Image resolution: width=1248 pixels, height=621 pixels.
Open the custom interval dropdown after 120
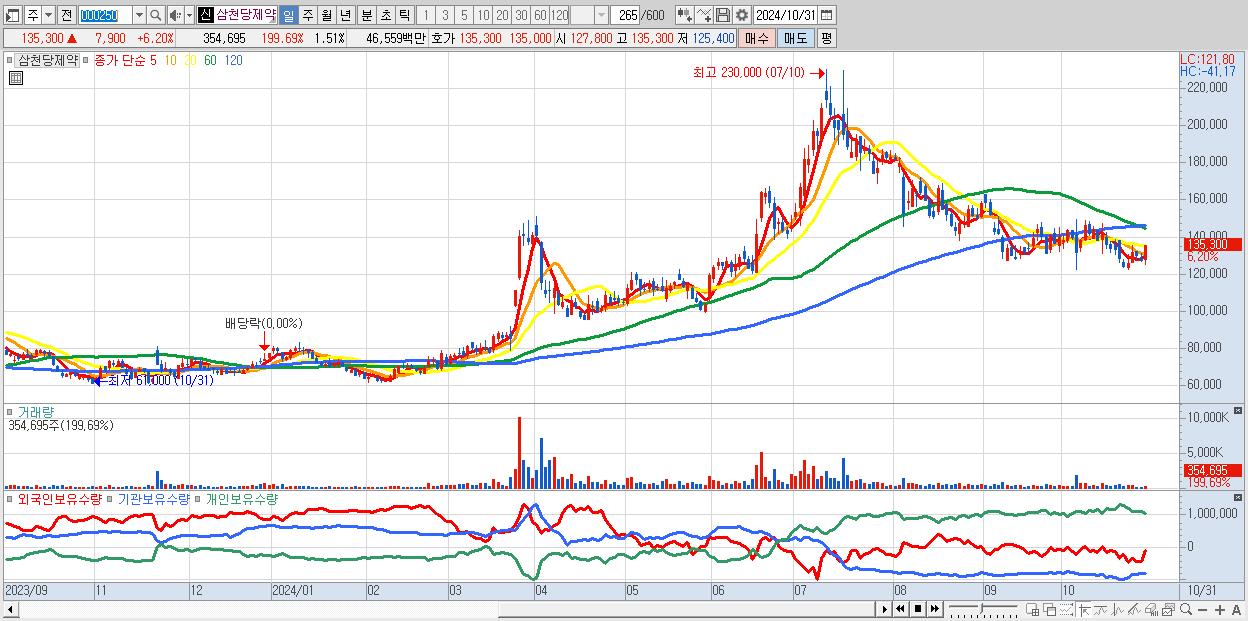pos(601,15)
